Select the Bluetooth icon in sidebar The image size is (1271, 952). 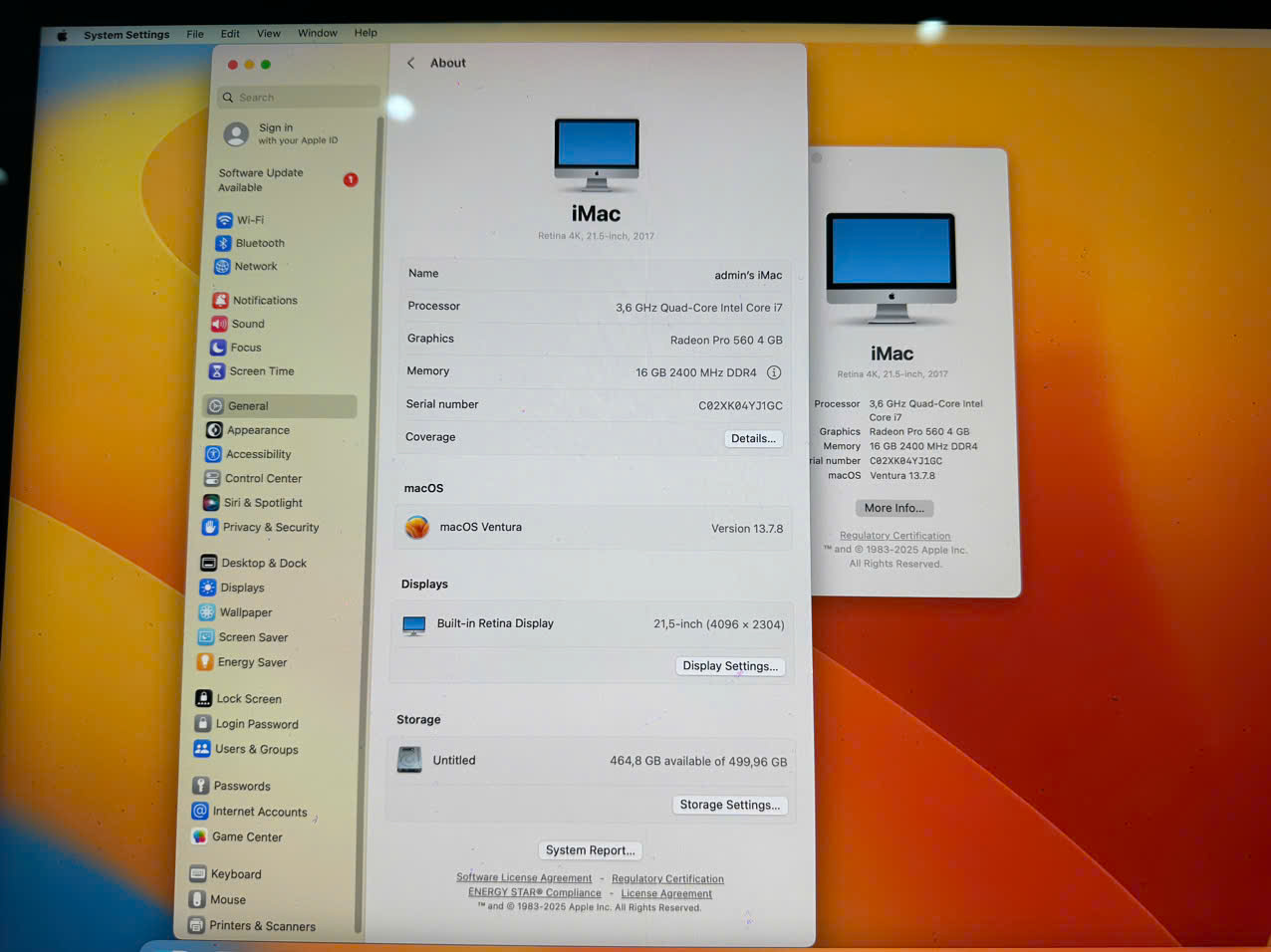tap(223, 243)
